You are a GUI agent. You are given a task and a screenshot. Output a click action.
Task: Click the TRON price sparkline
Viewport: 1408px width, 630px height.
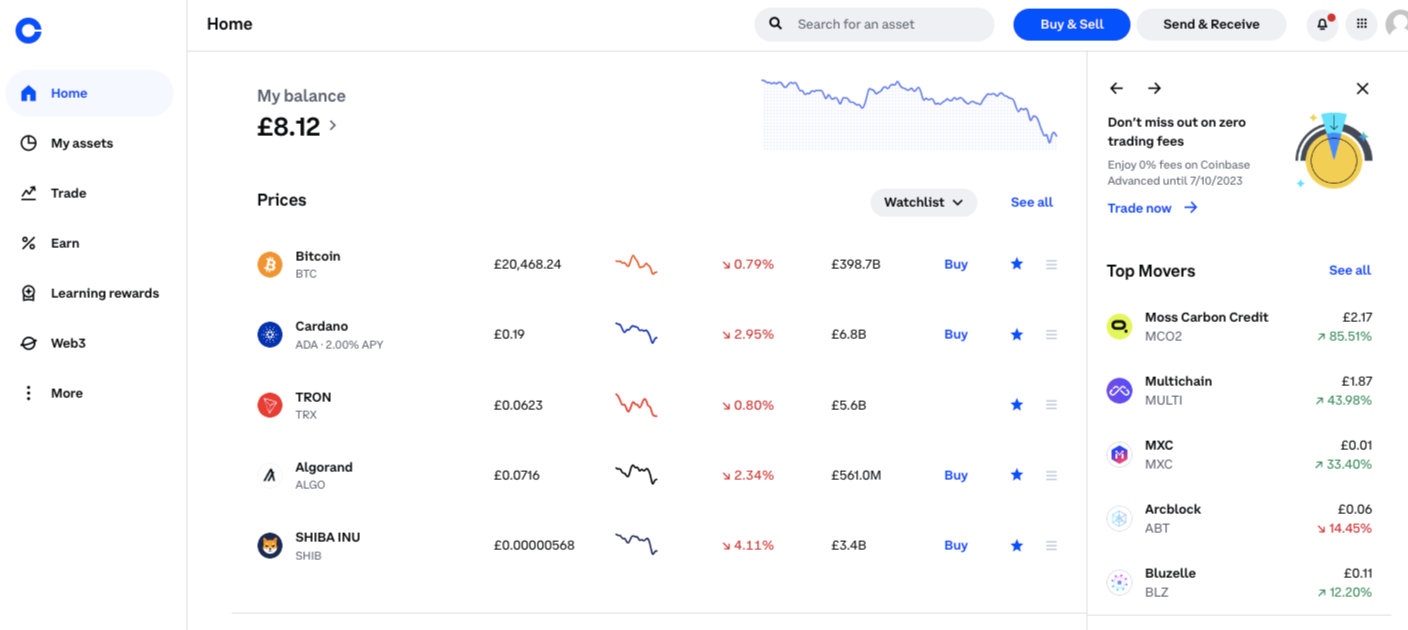click(636, 405)
